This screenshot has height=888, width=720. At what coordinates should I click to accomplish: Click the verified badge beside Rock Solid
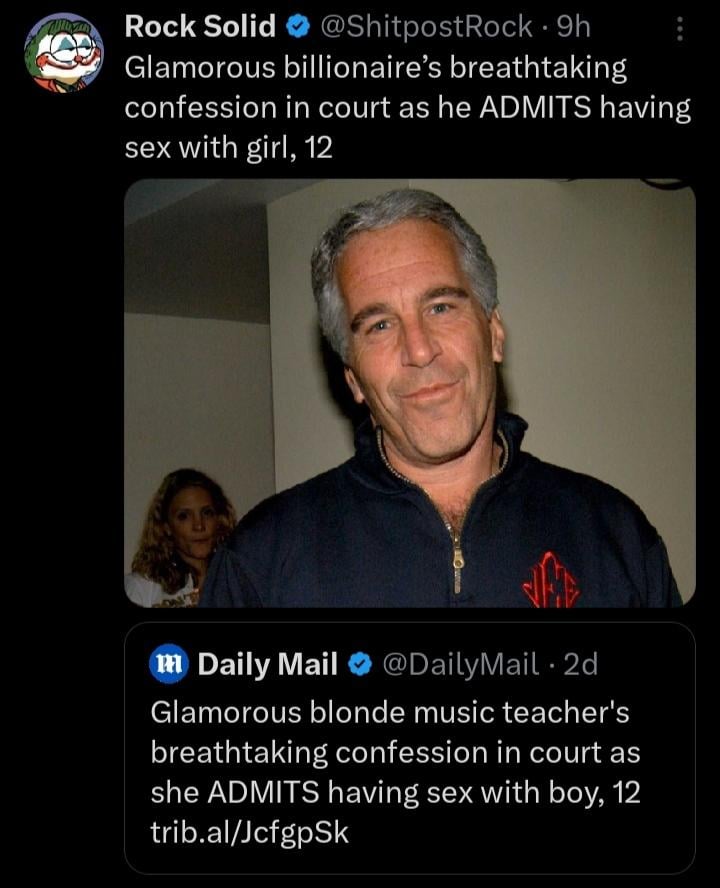click(298, 28)
